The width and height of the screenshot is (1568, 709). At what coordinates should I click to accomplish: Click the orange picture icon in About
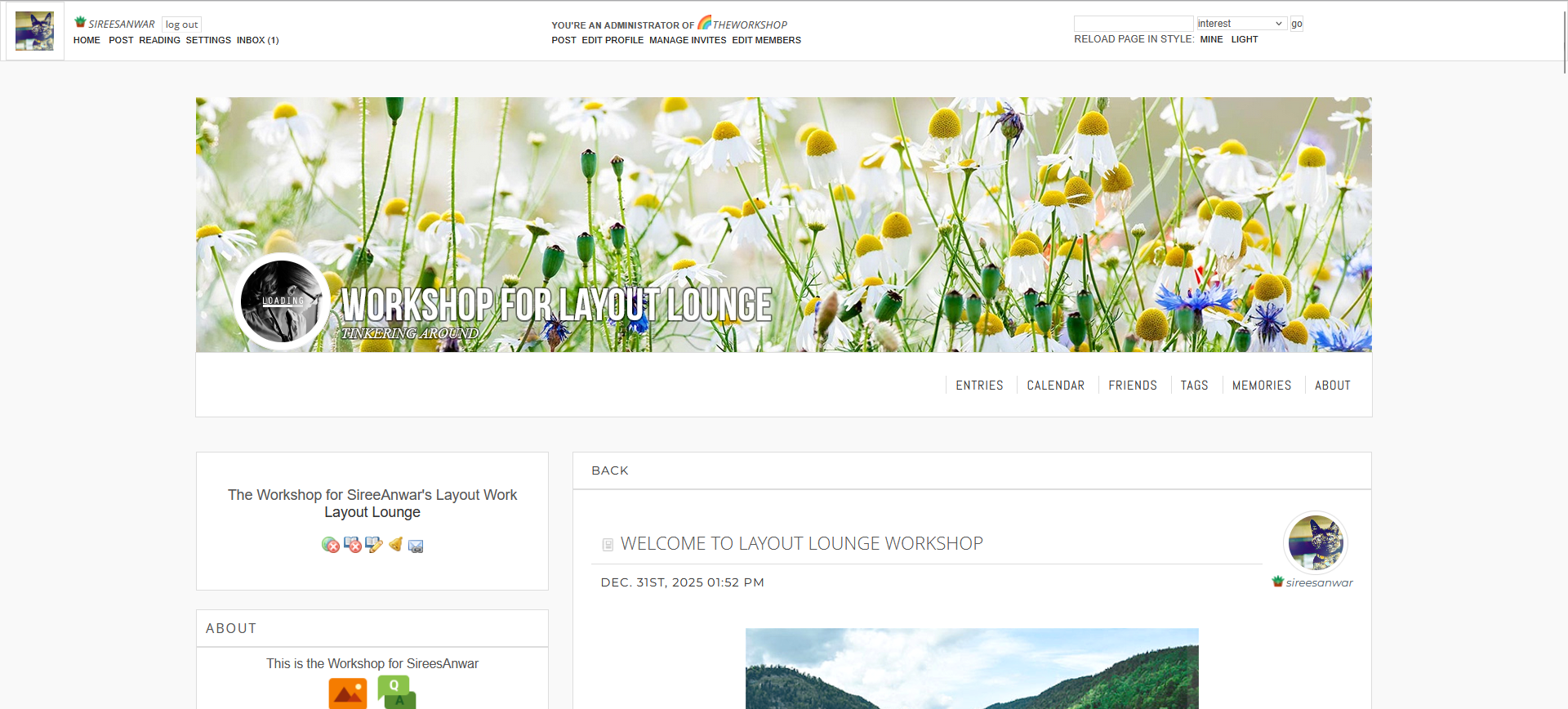[x=348, y=693]
